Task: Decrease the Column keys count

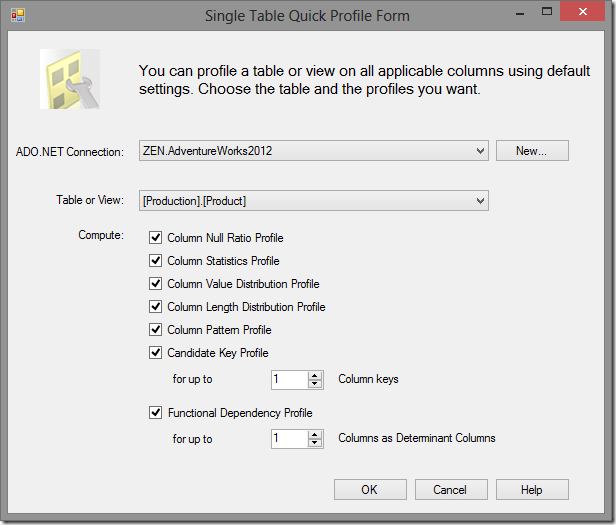Action: pyautogui.click(x=315, y=384)
